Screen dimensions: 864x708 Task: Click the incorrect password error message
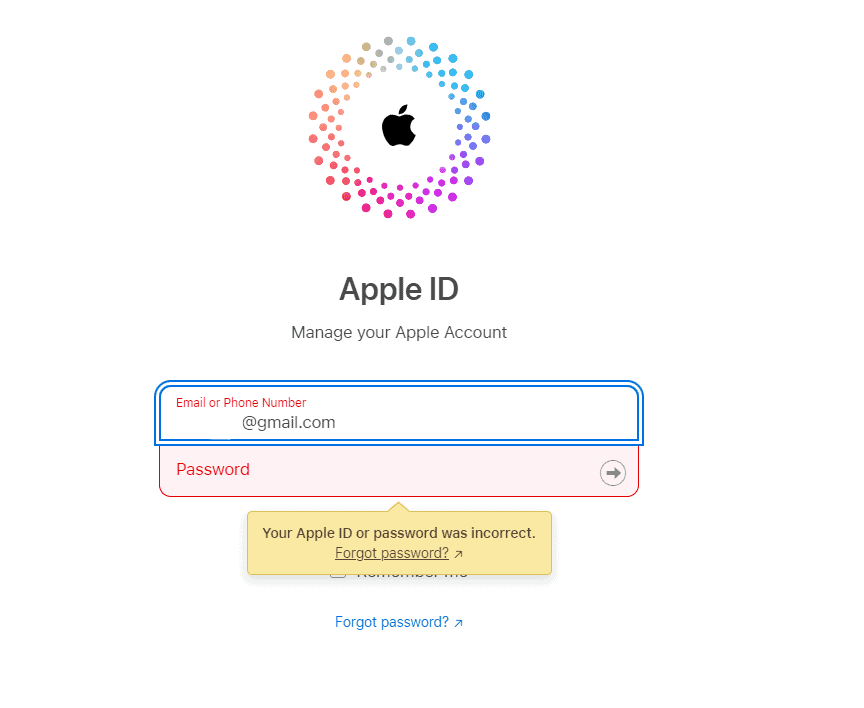(398, 533)
